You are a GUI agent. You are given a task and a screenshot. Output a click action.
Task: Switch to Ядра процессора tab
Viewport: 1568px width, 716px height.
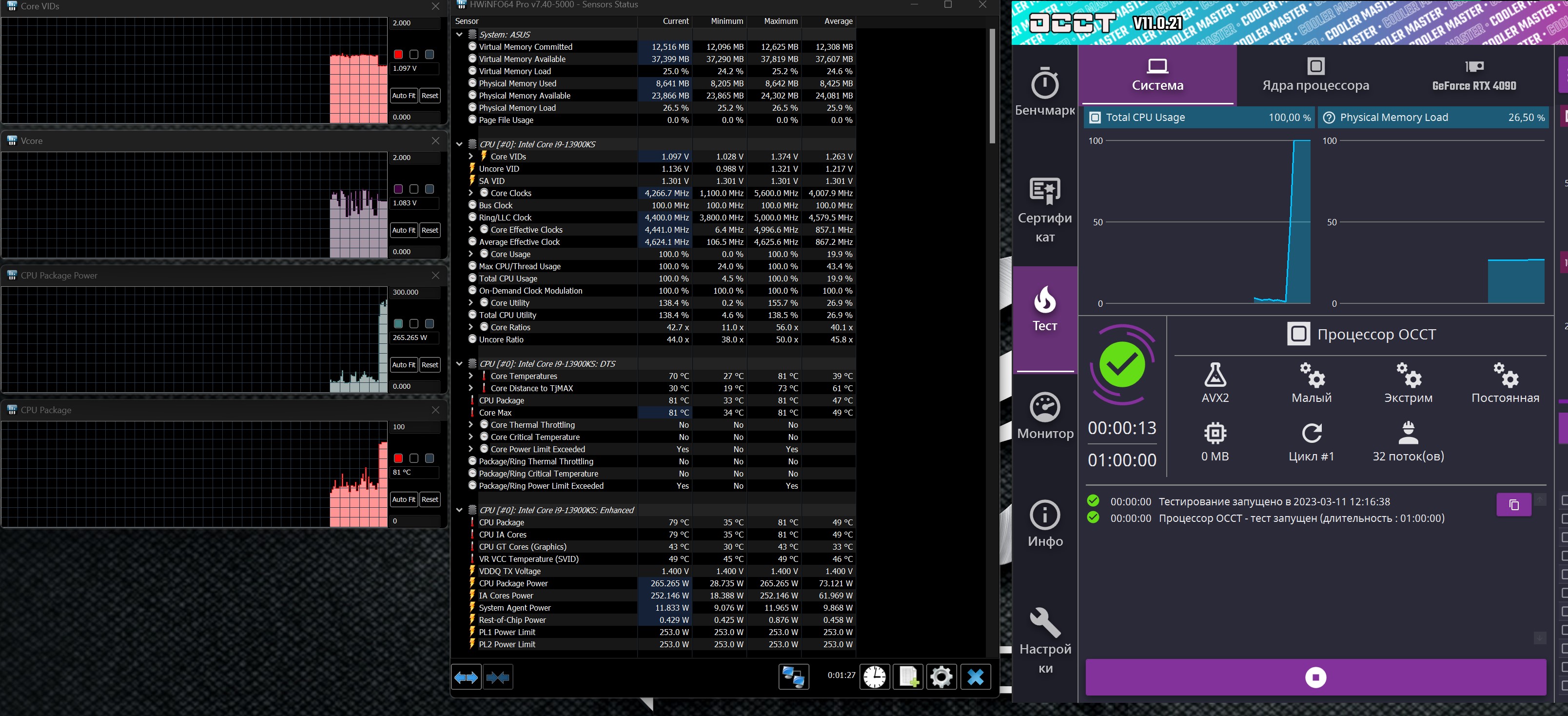point(1315,75)
